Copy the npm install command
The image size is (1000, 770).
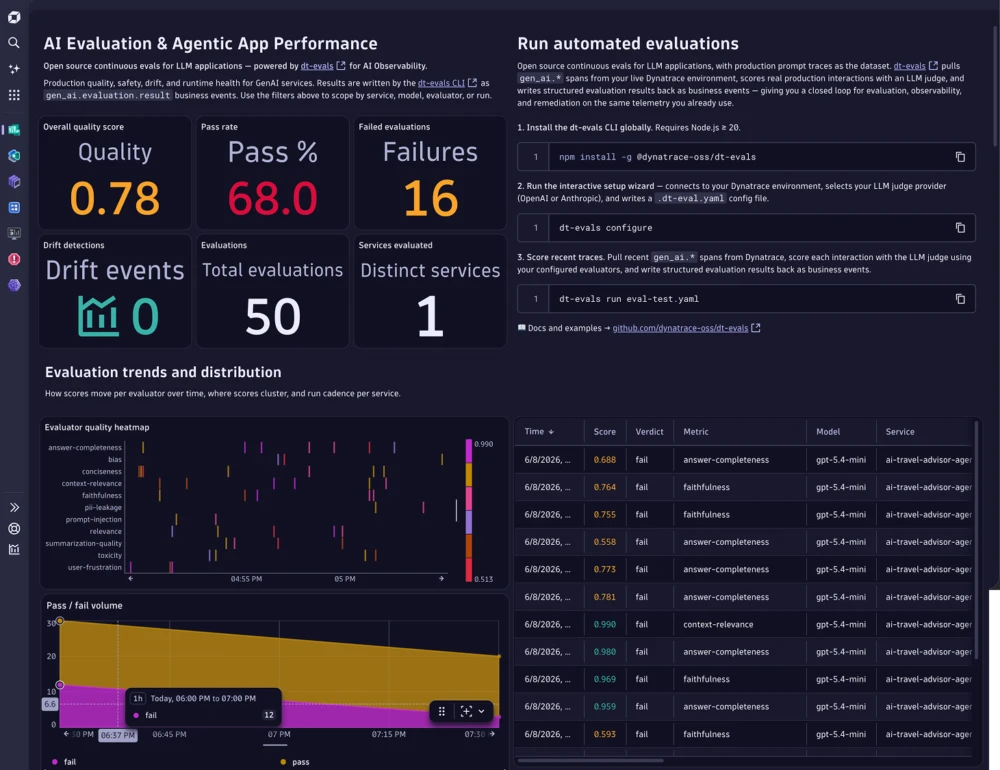tap(960, 157)
